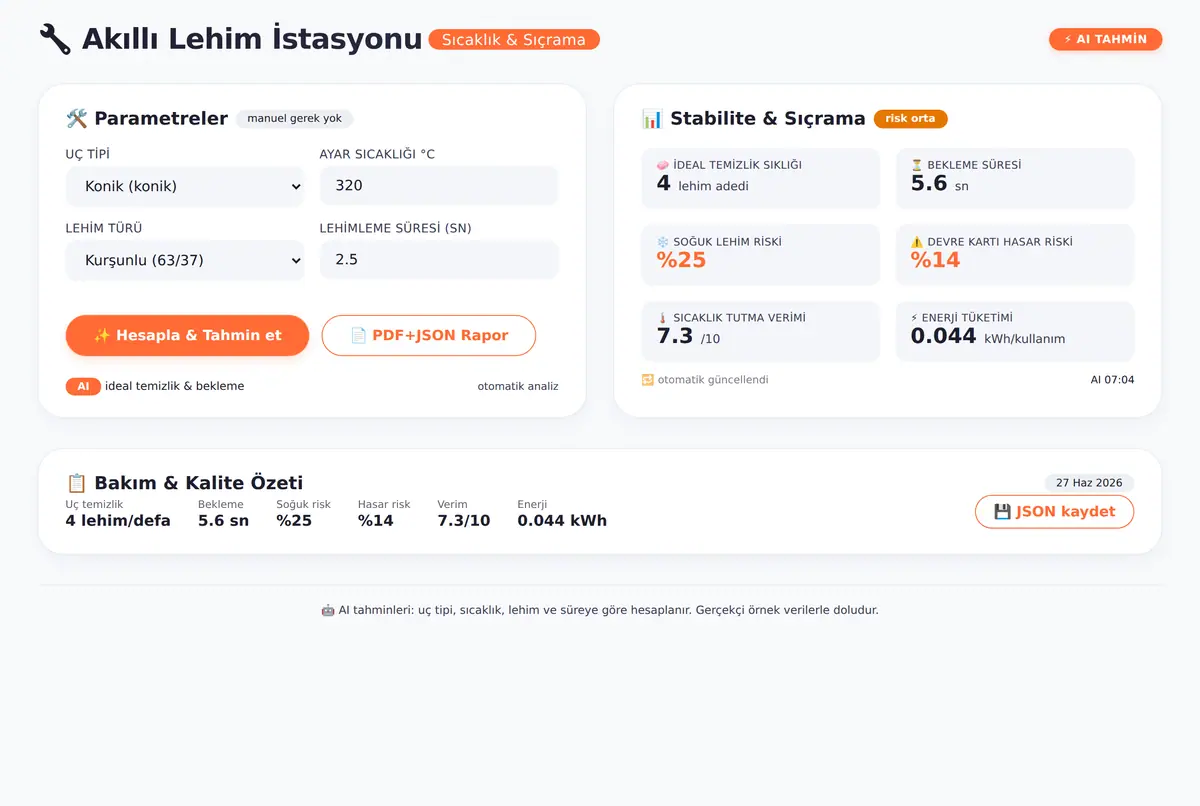The image size is (1200, 806).
Task: Click the Sıcaklık & Sıçrama title badge
Action: point(514,40)
